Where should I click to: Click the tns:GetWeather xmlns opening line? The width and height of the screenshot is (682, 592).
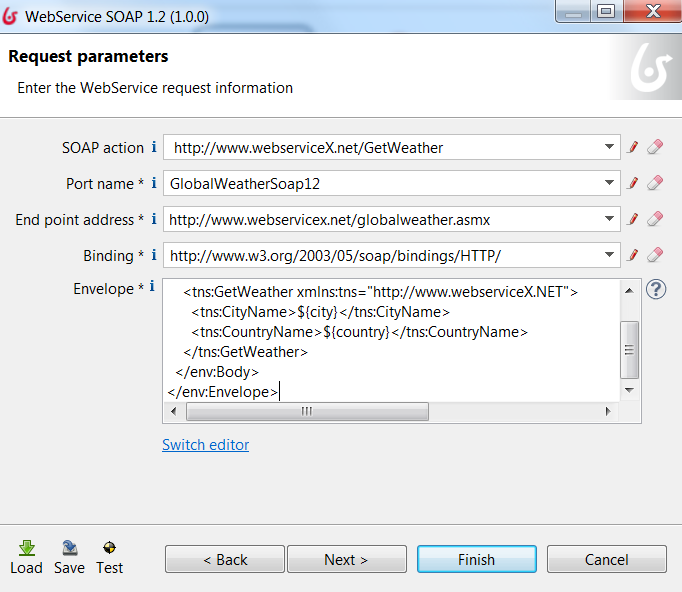tap(381, 292)
